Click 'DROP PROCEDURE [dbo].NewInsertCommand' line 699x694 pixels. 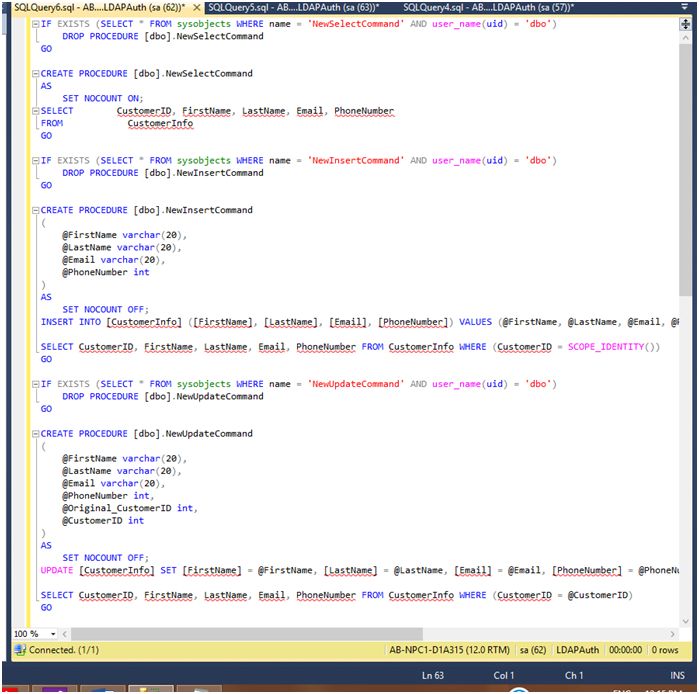coord(163,173)
